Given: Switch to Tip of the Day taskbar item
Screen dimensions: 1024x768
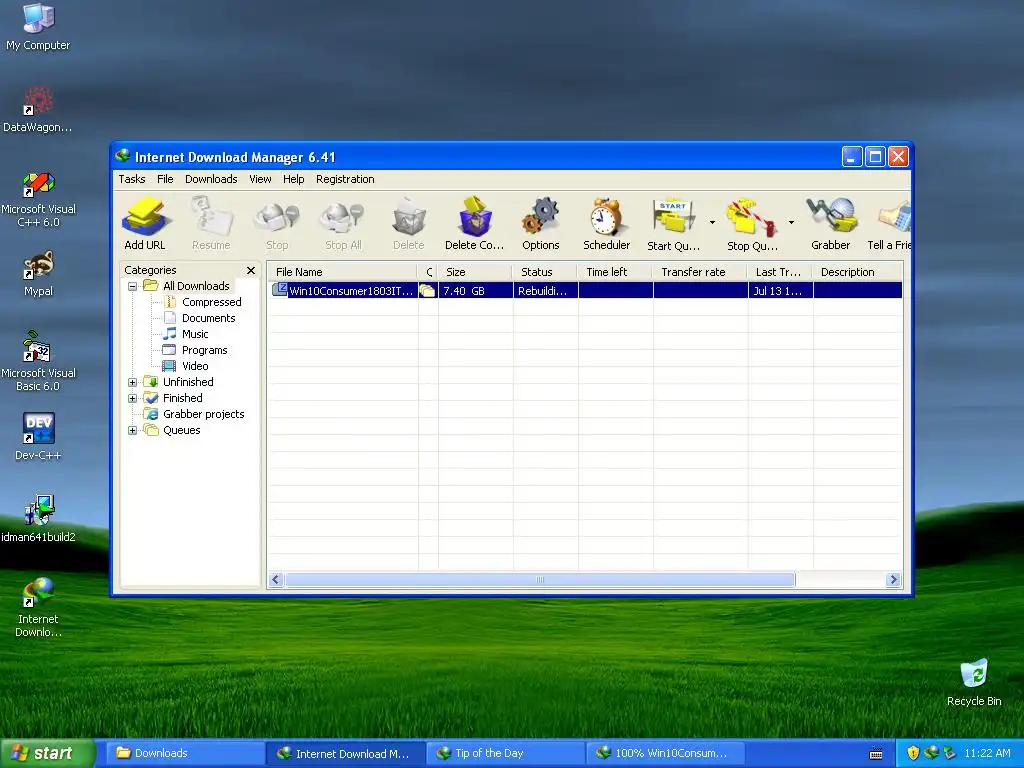Looking at the screenshot, I should click(x=505, y=753).
